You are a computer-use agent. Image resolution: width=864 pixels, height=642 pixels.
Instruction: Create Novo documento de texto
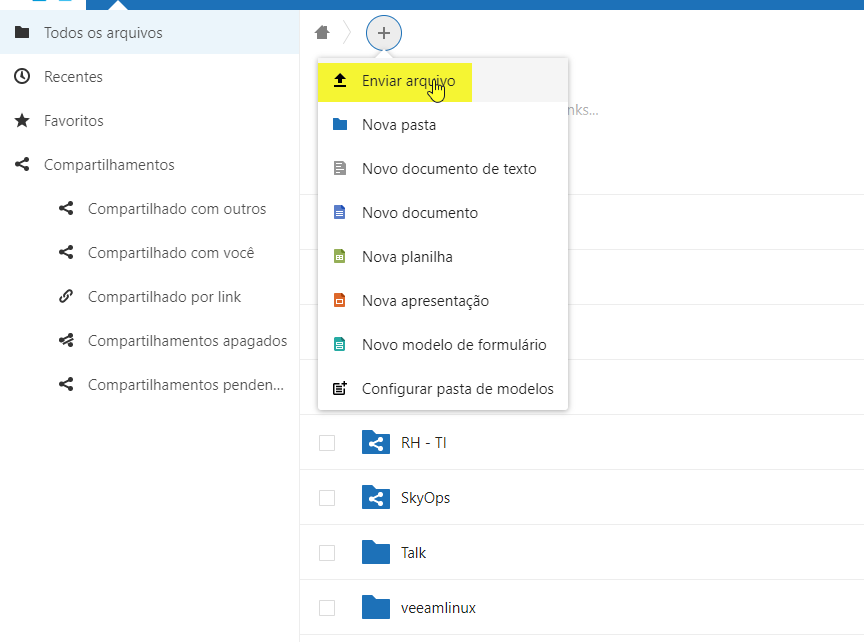442,169
